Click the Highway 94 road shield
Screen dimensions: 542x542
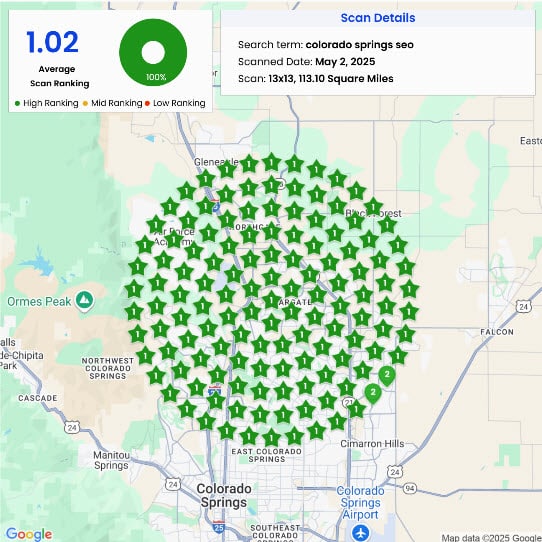410,488
